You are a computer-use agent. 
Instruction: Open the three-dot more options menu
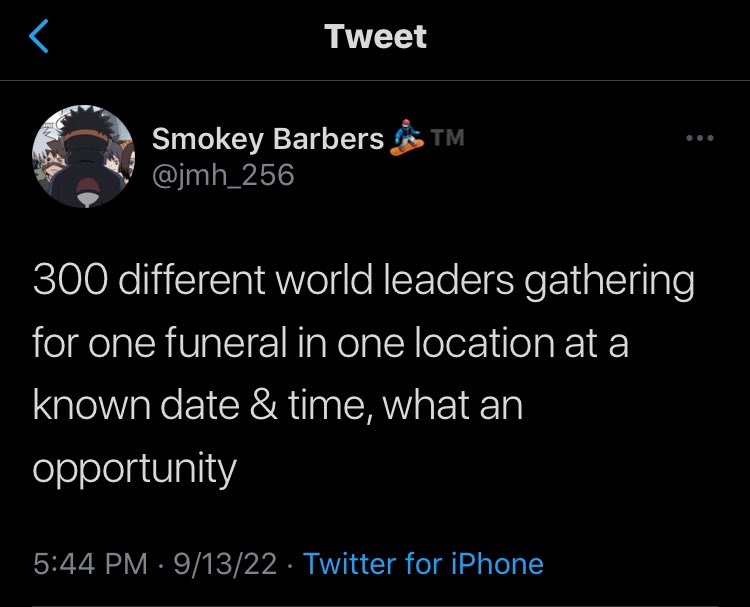pos(700,139)
